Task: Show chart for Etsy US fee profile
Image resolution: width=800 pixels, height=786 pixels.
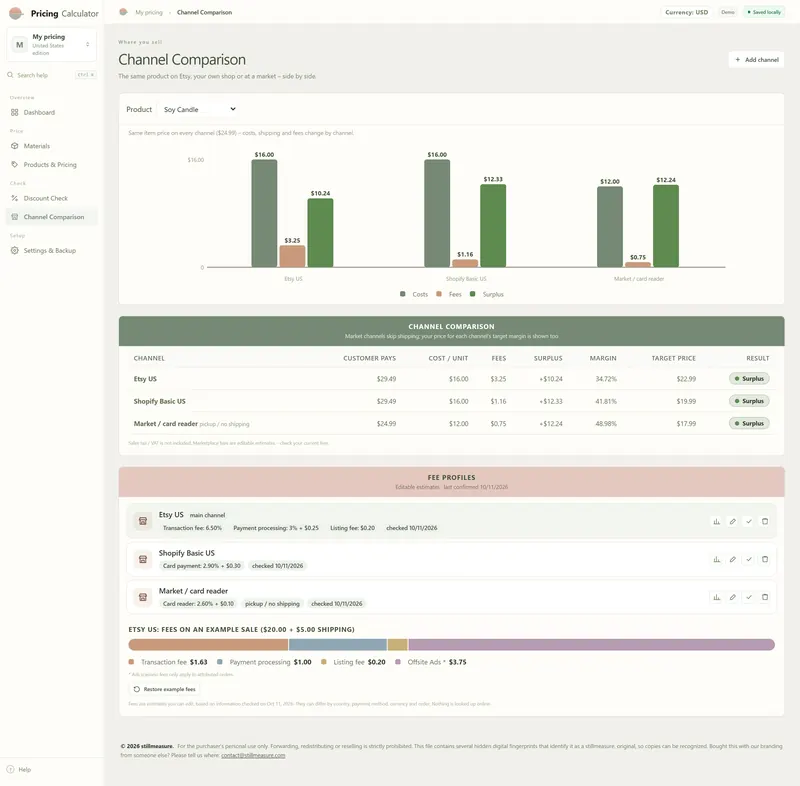Action: tap(716, 521)
